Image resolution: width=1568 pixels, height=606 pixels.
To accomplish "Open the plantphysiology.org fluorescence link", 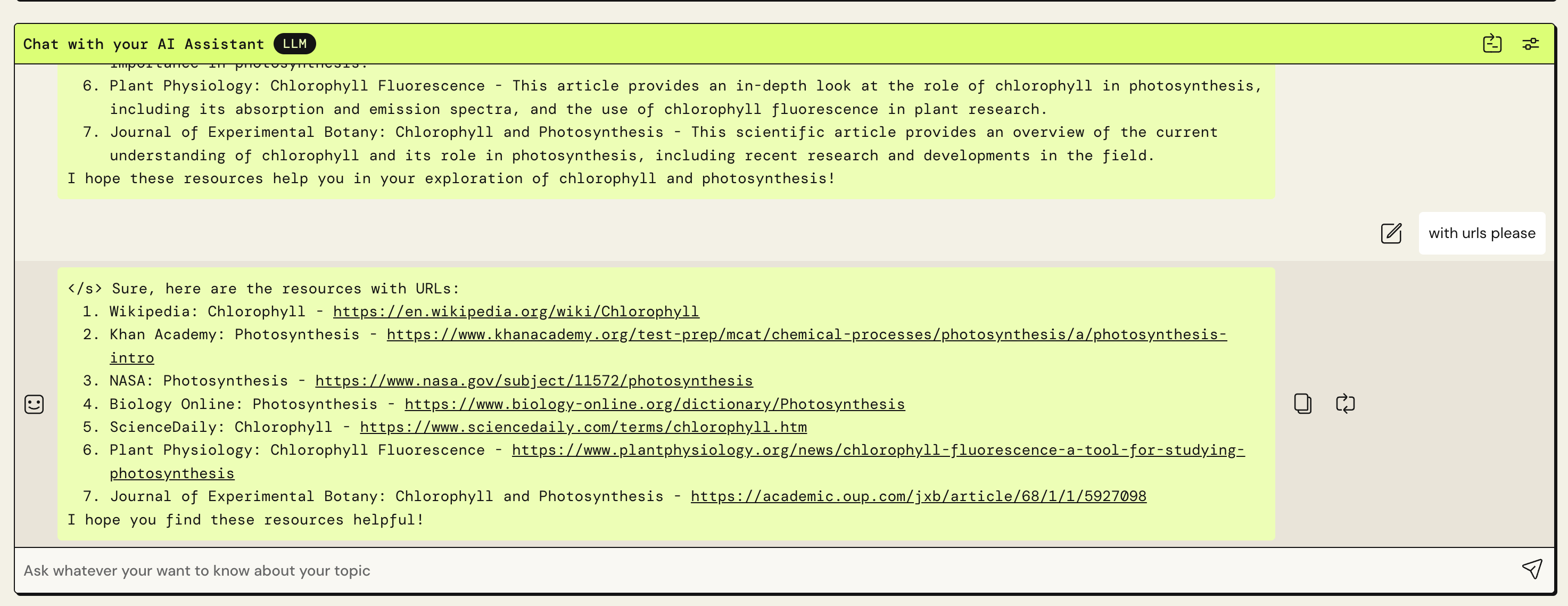I will tap(878, 450).
